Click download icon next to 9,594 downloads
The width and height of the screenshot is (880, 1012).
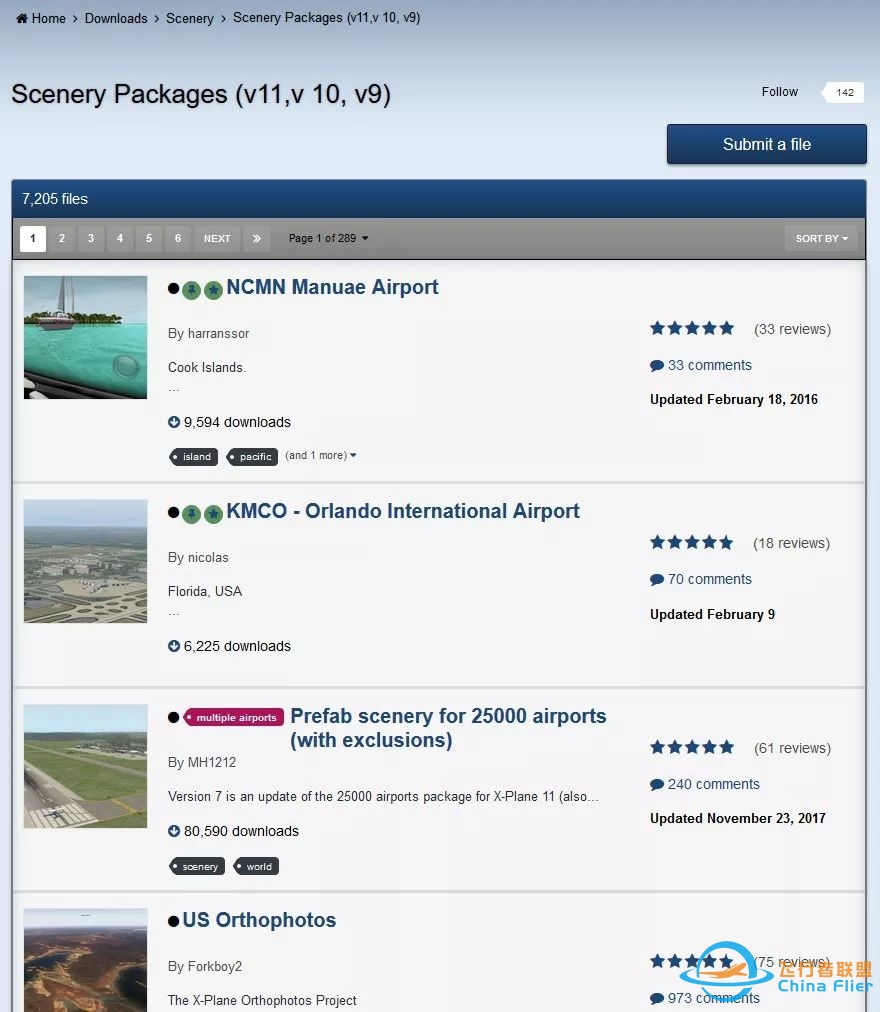[174, 423]
